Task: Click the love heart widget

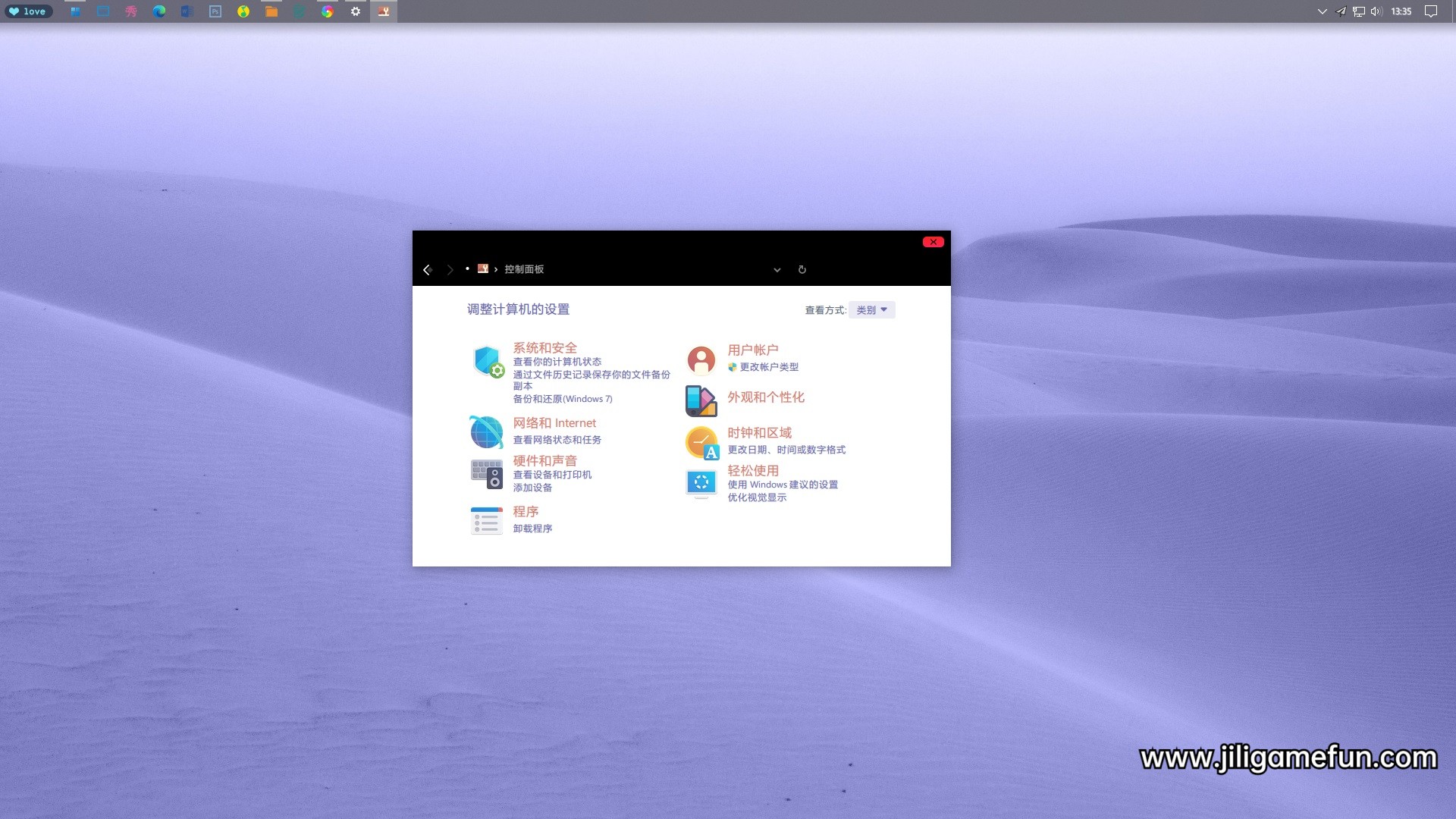Action: tap(28, 11)
